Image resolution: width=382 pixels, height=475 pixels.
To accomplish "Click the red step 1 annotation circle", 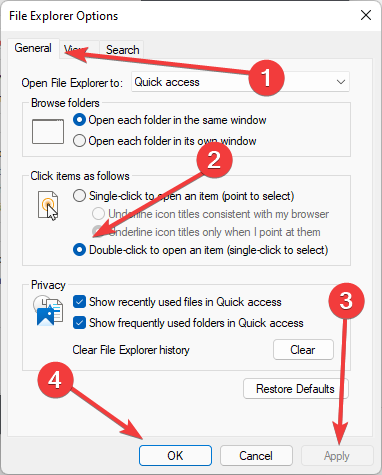I will pos(266,78).
